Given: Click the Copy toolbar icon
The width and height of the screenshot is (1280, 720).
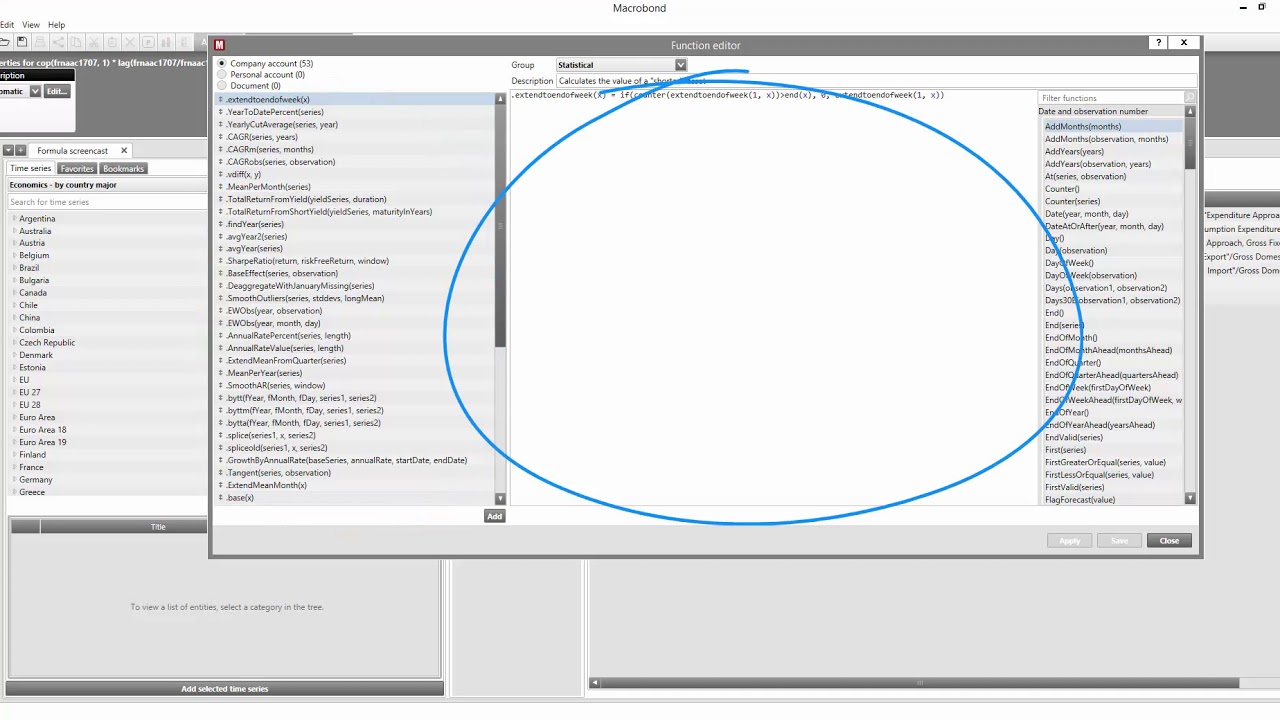Looking at the screenshot, I should coord(76,42).
